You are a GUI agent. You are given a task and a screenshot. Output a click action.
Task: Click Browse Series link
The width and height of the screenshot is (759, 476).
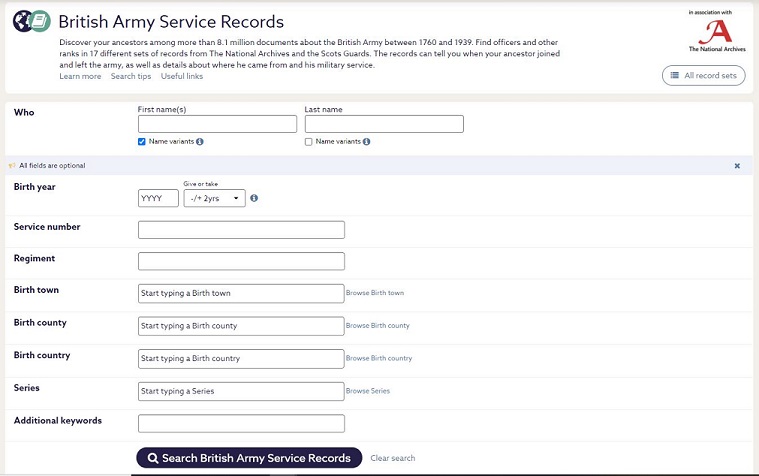pos(367,391)
